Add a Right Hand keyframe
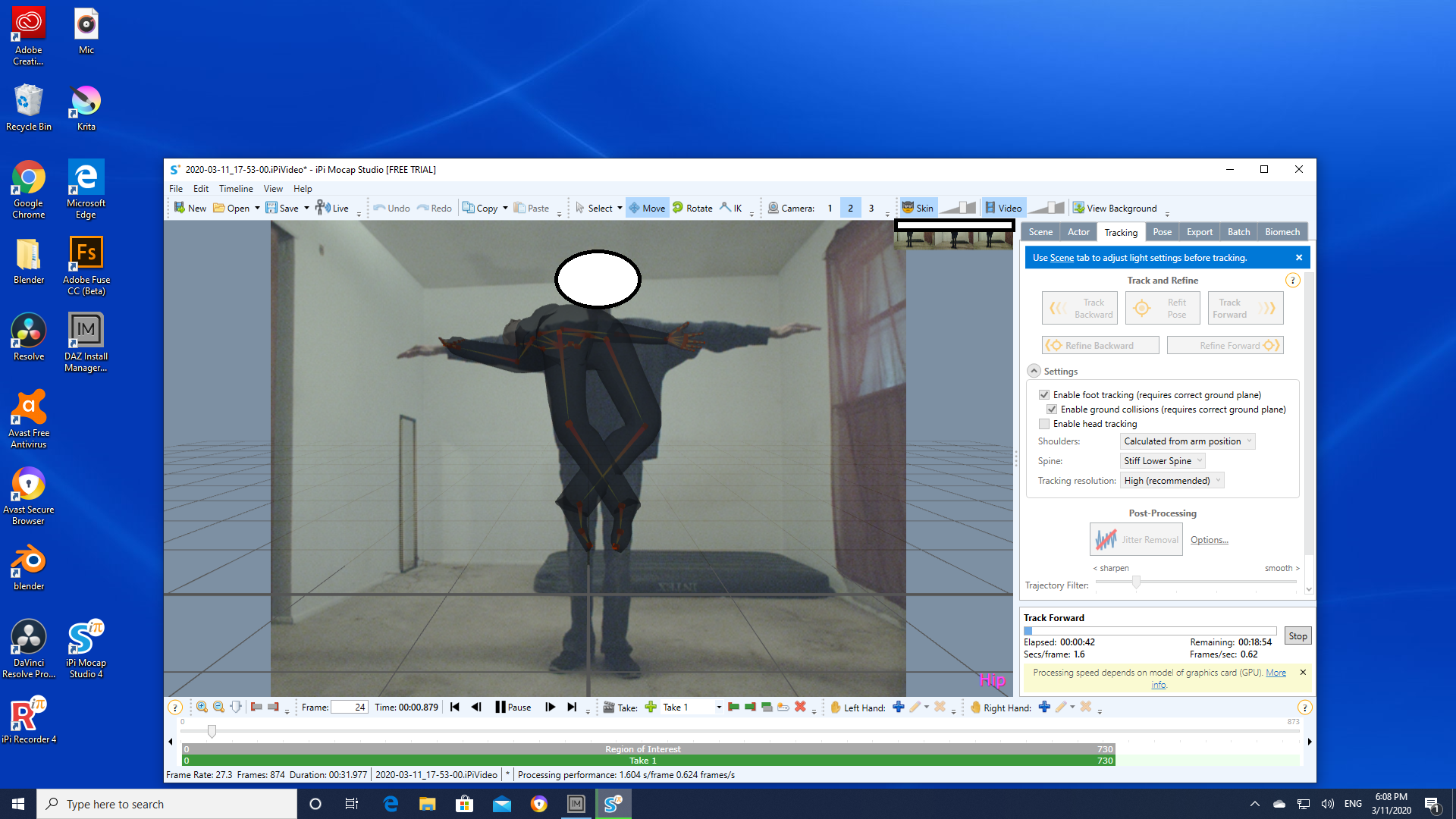Image resolution: width=1456 pixels, height=819 pixels. pyautogui.click(x=1044, y=707)
